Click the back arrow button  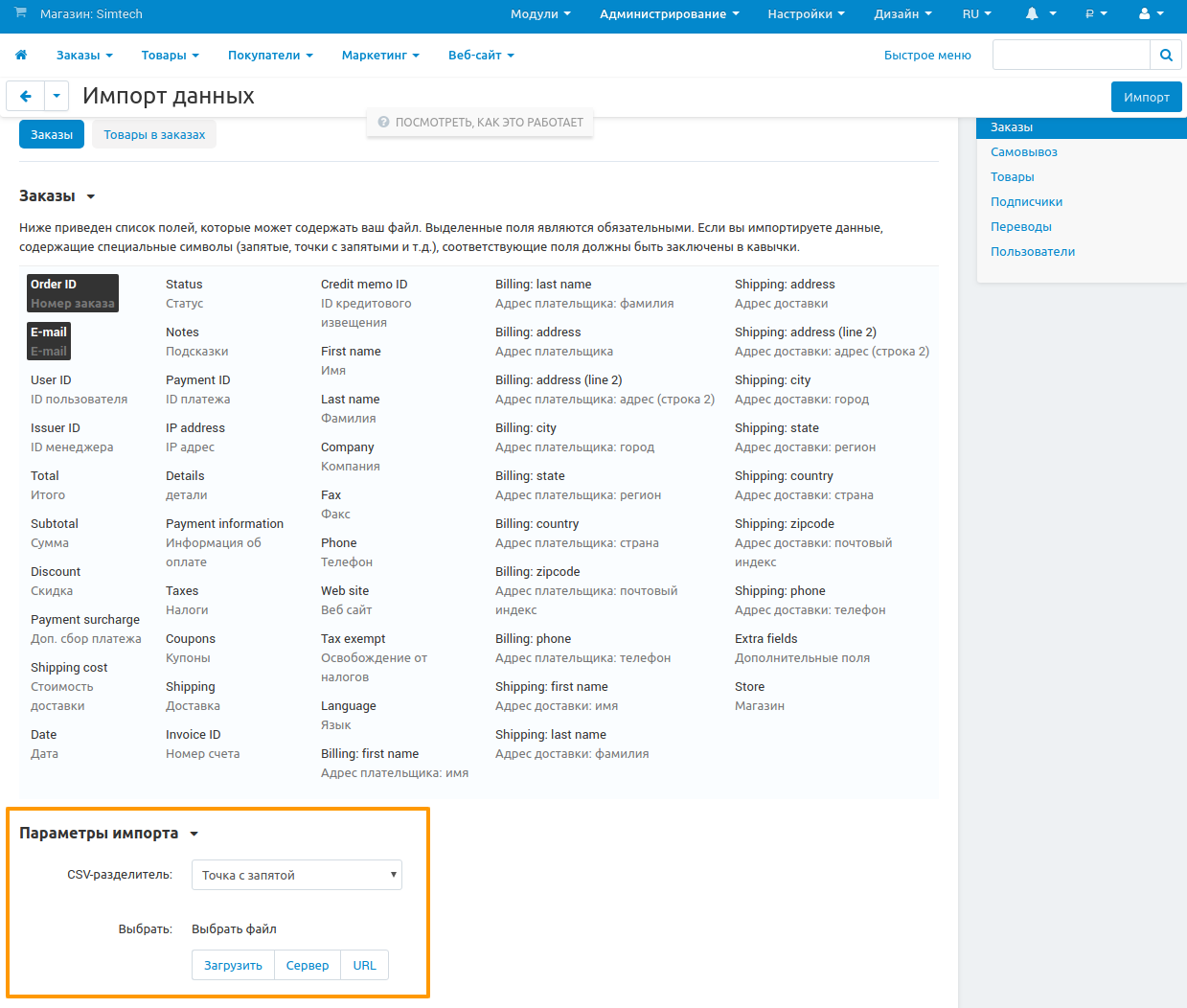[x=26, y=96]
